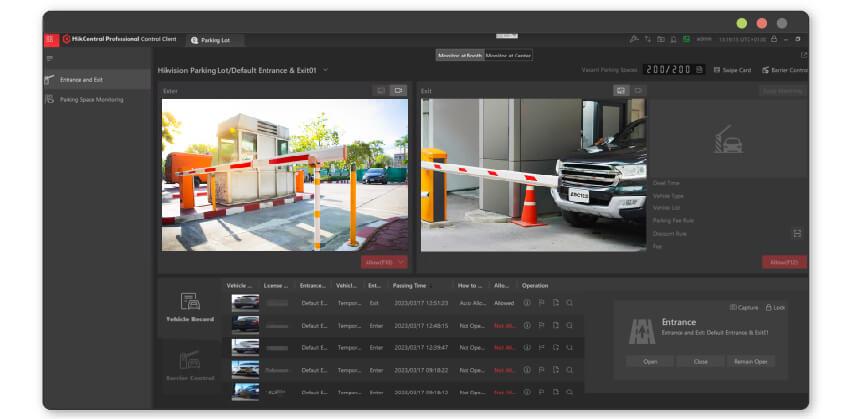Click the Enter camera live video

pos(285,175)
